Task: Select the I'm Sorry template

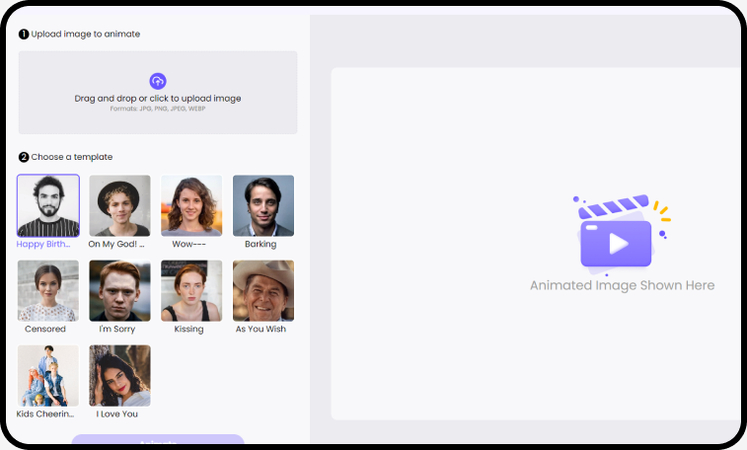Action: pyautogui.click(x=120, y=291)
